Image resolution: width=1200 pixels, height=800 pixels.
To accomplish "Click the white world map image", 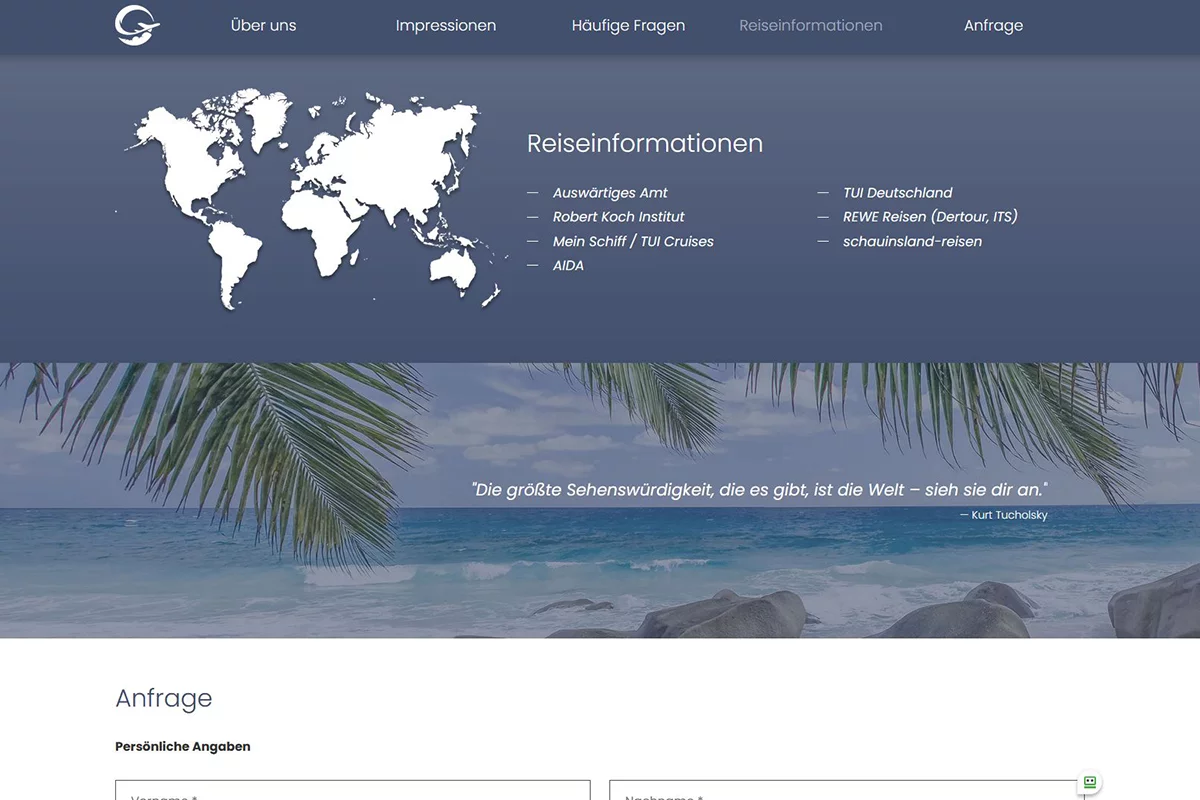I will tap(310, 198).
